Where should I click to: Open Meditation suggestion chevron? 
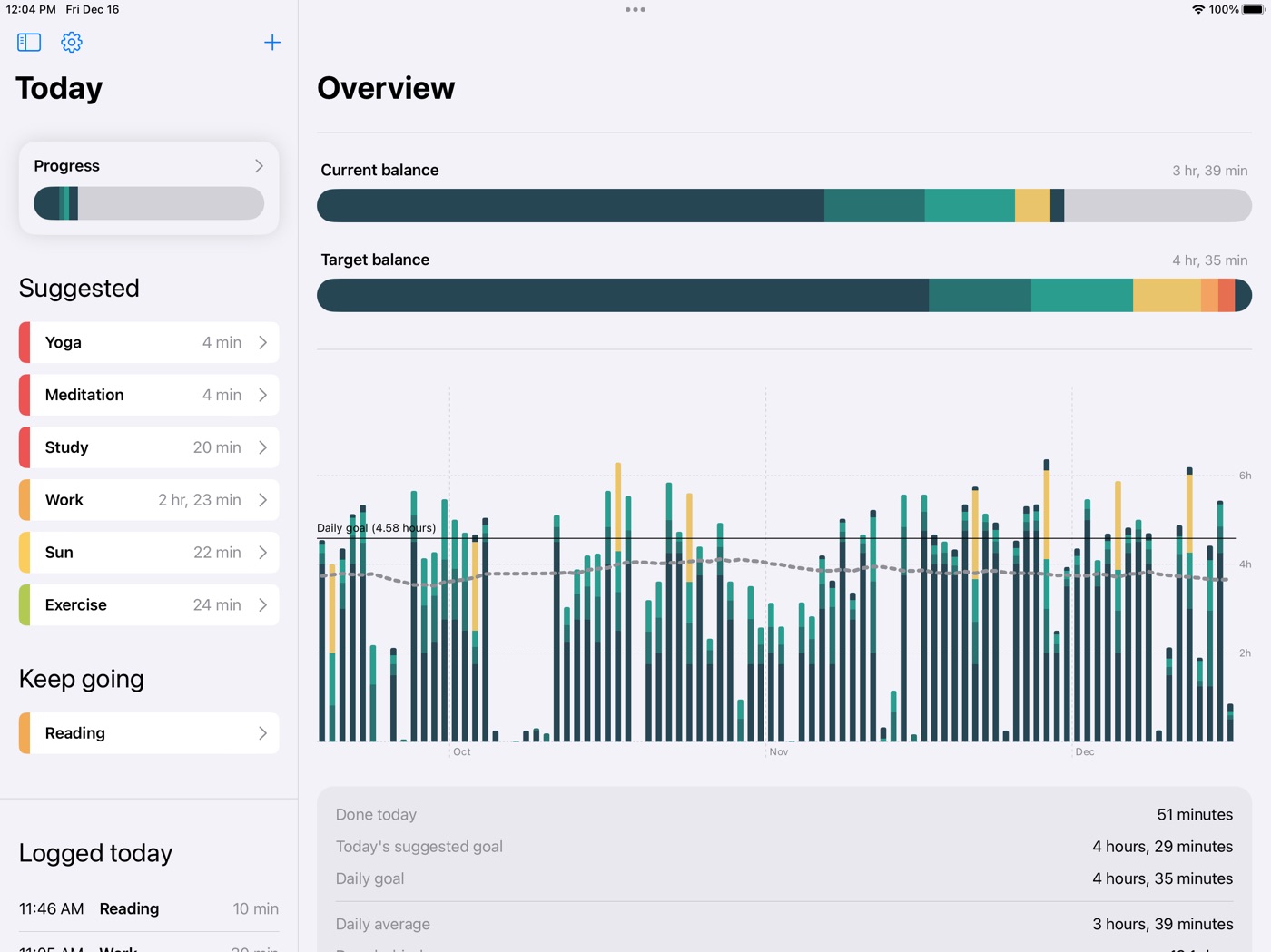(262, 395)
